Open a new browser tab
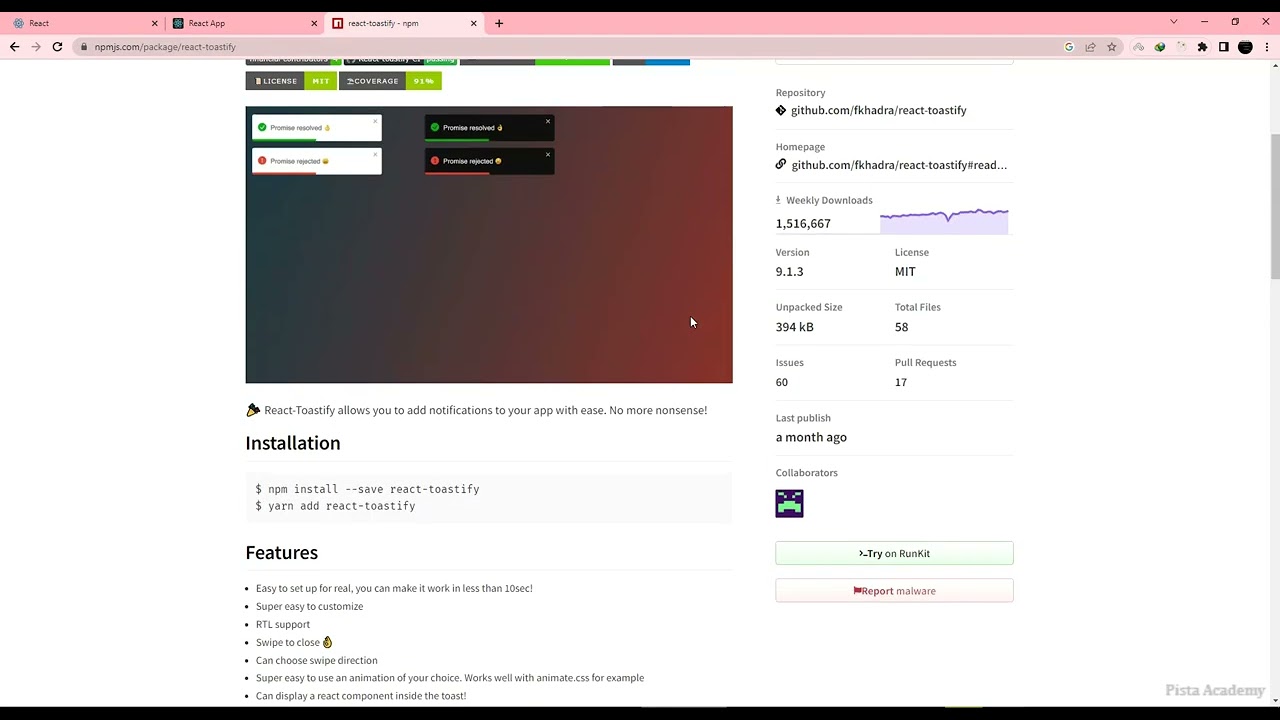 499,23
